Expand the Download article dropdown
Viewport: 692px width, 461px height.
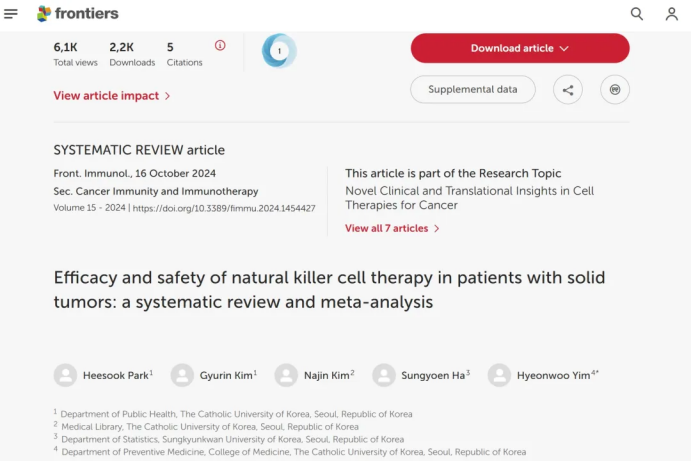point(520,48)
